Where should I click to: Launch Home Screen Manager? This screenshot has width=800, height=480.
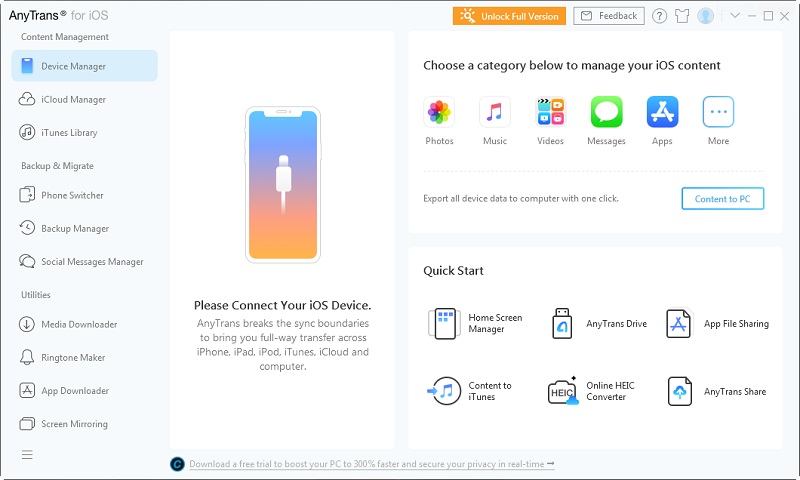point(476,323)
